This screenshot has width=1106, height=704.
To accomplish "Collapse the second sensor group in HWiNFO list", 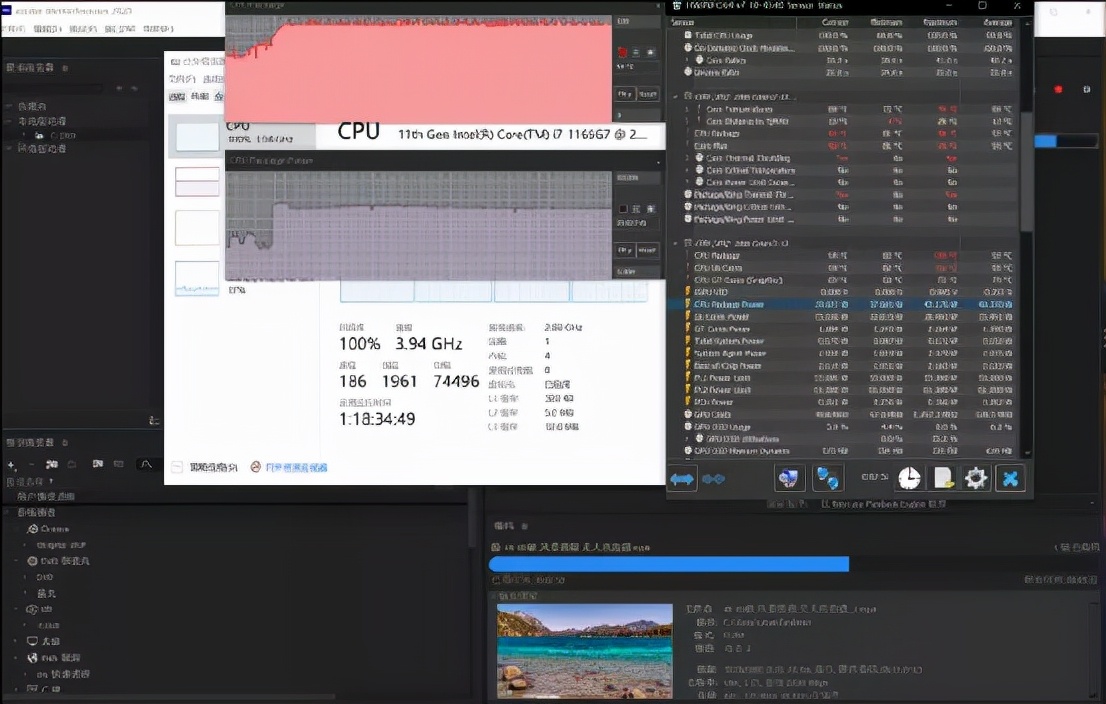I will (675, 97).
